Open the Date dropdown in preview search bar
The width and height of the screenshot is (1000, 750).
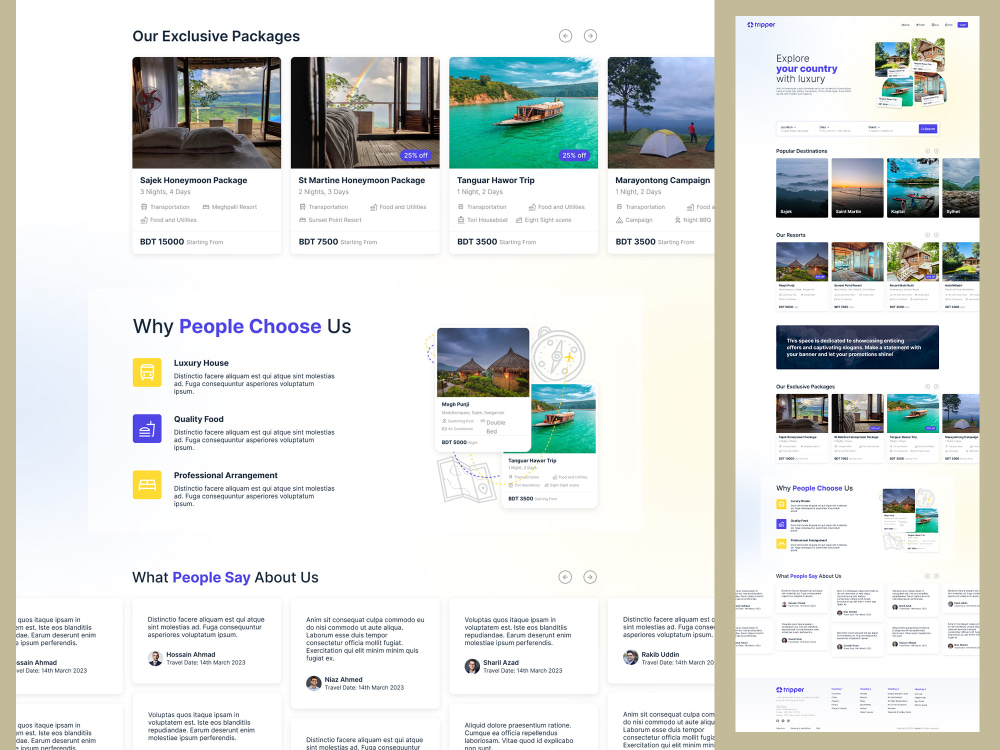[x=823, y=128]
